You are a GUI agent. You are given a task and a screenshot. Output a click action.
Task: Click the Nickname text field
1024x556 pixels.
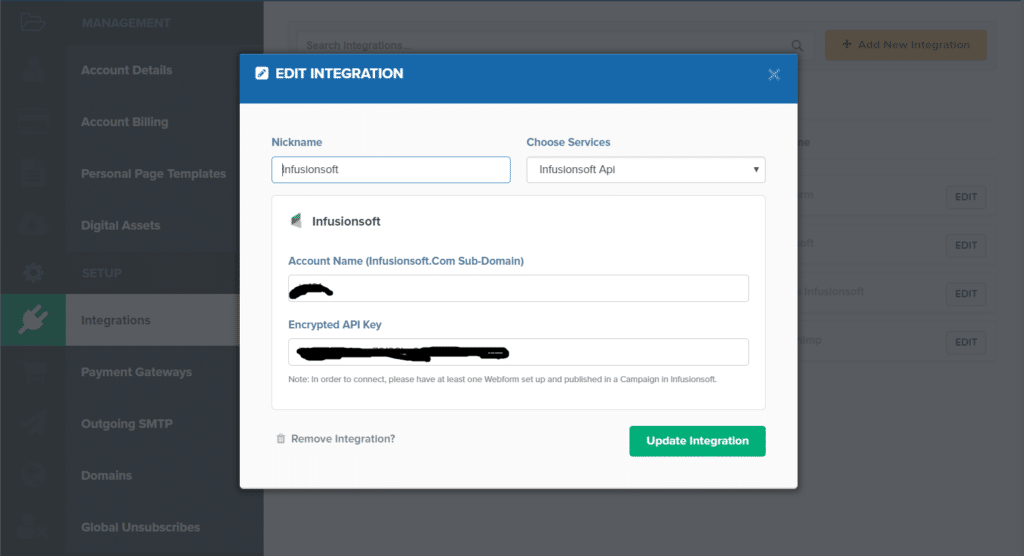coord(391,170)
